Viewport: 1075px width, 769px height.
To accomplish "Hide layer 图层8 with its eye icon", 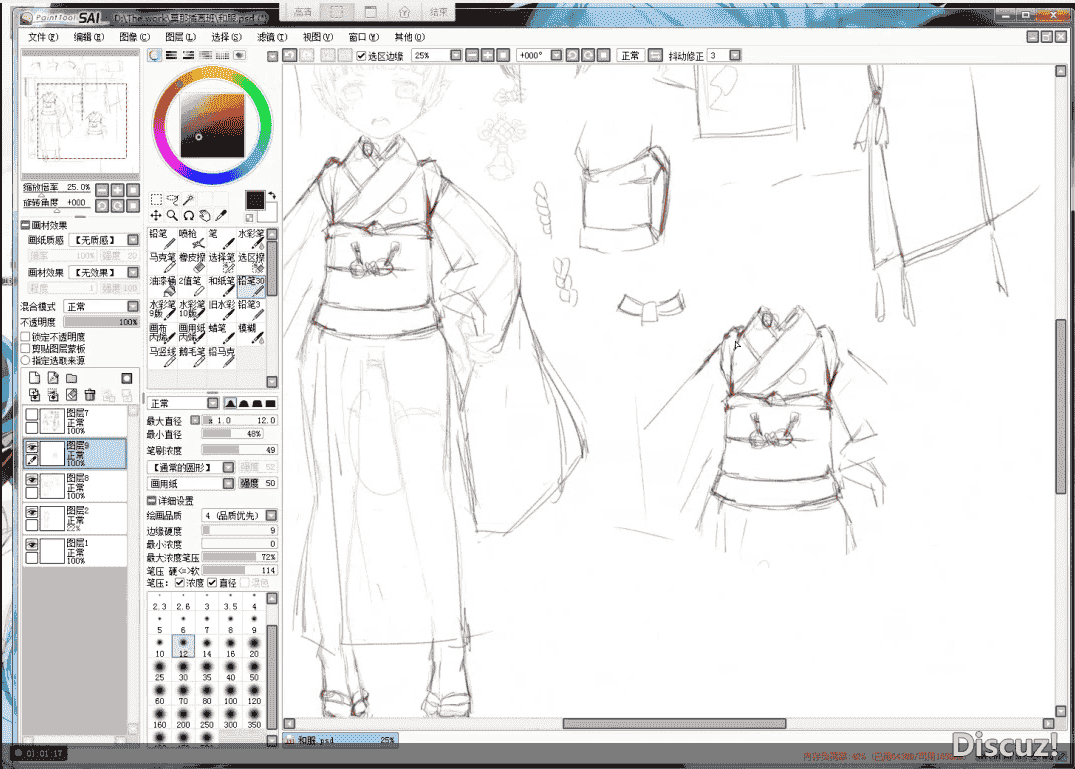I will point(32,480).
